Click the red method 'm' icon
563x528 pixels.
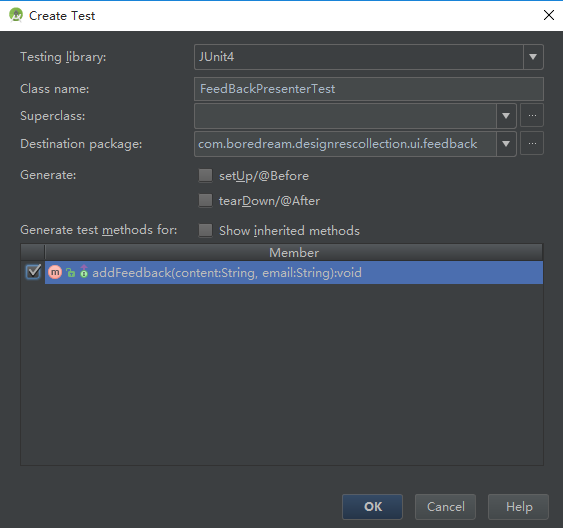click(55, 272)
